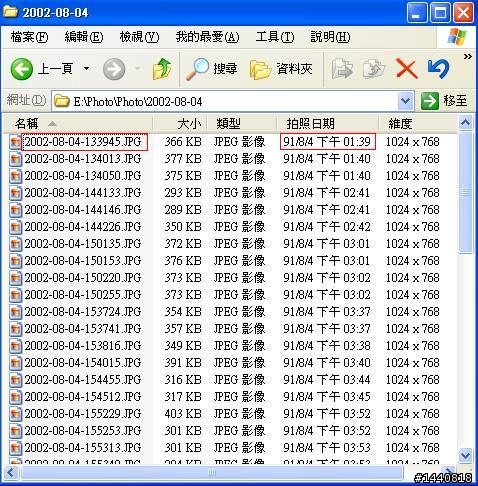
Task: Open the 我的最愛(A) menu
Action: [x=207, y=37]
